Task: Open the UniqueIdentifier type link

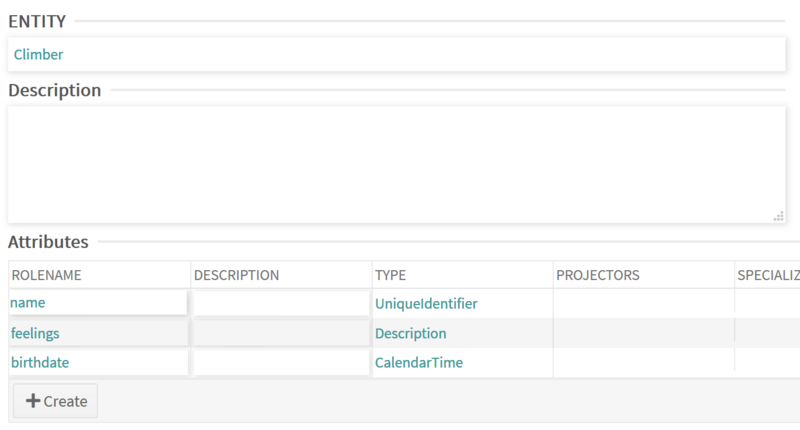Action: (426, 303)
